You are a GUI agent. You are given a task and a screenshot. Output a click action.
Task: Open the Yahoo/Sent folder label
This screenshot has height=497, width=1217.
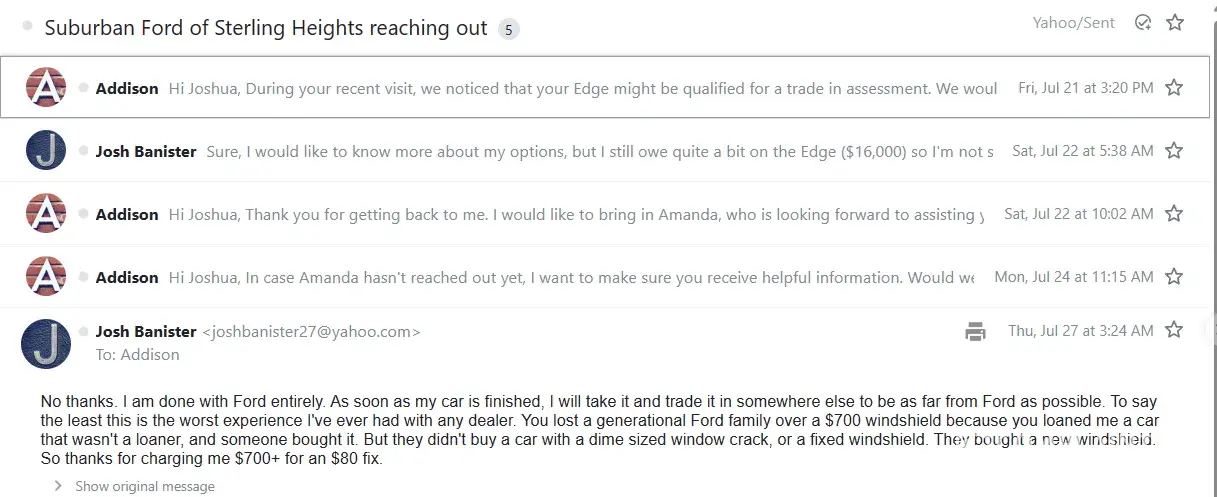pos(1073,23)
